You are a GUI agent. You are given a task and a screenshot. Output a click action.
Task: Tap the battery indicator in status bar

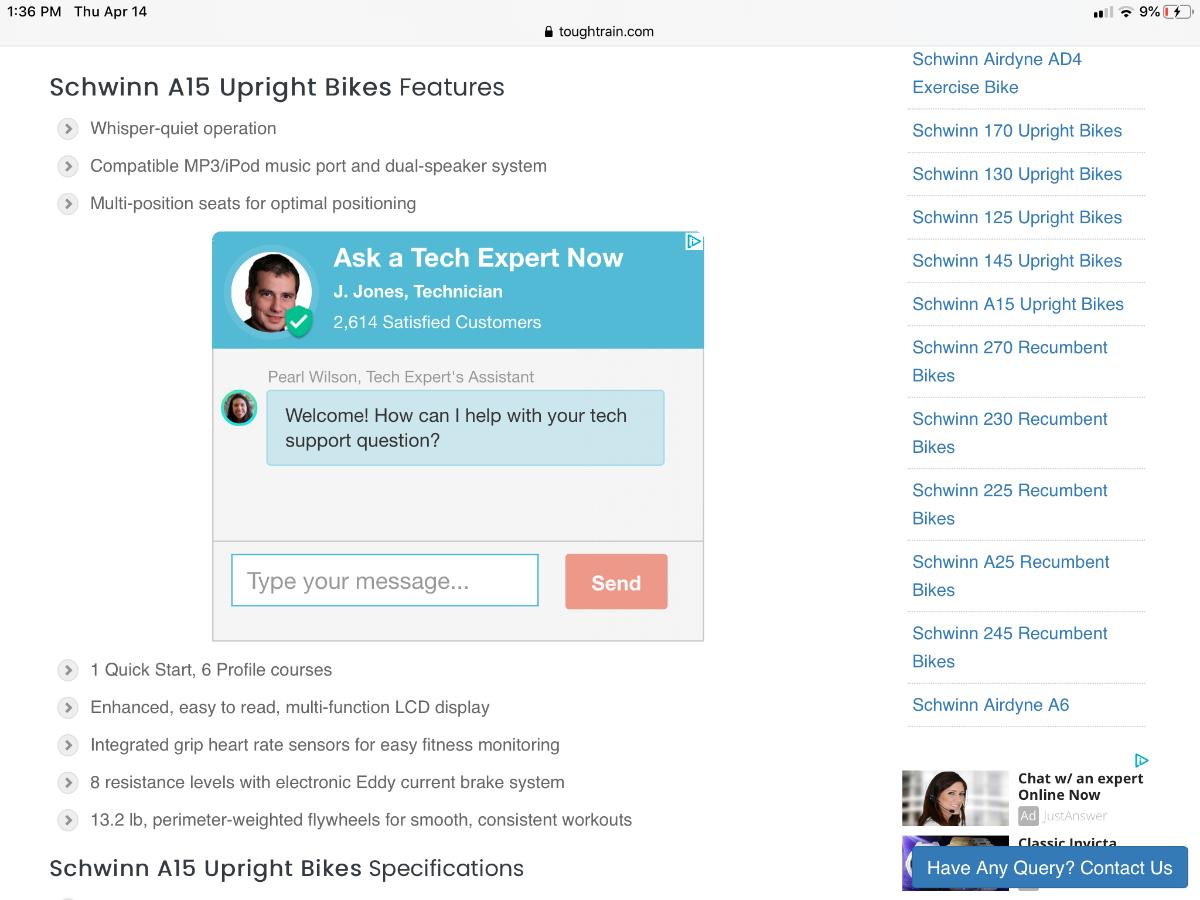point(1178,12)
